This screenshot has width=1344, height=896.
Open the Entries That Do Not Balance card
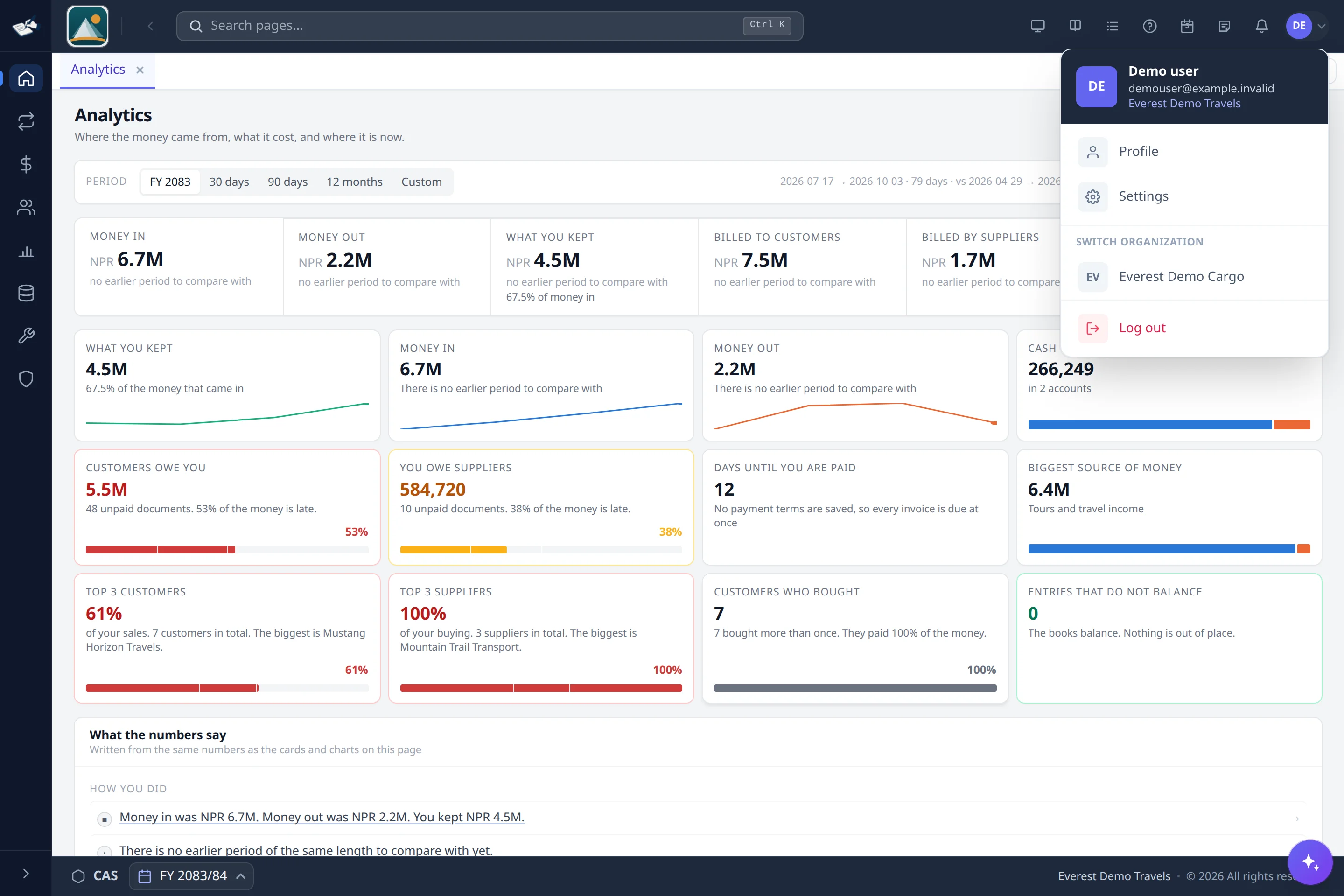coord(1169,638)
